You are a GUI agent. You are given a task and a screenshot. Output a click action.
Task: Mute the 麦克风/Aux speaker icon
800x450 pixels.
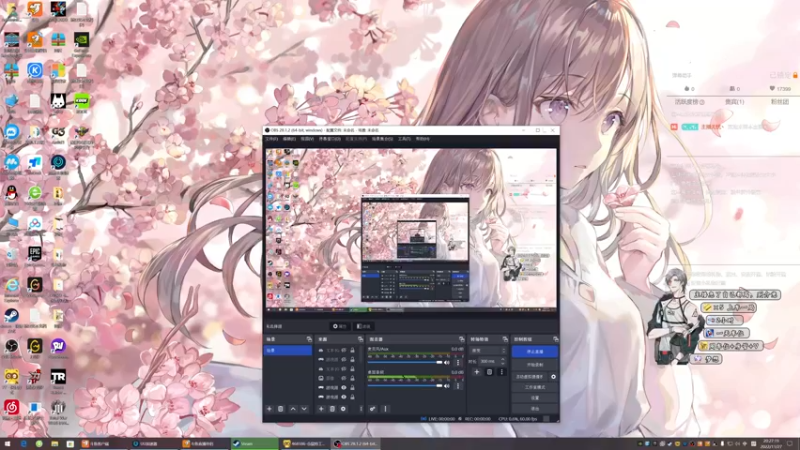point(447,362)
